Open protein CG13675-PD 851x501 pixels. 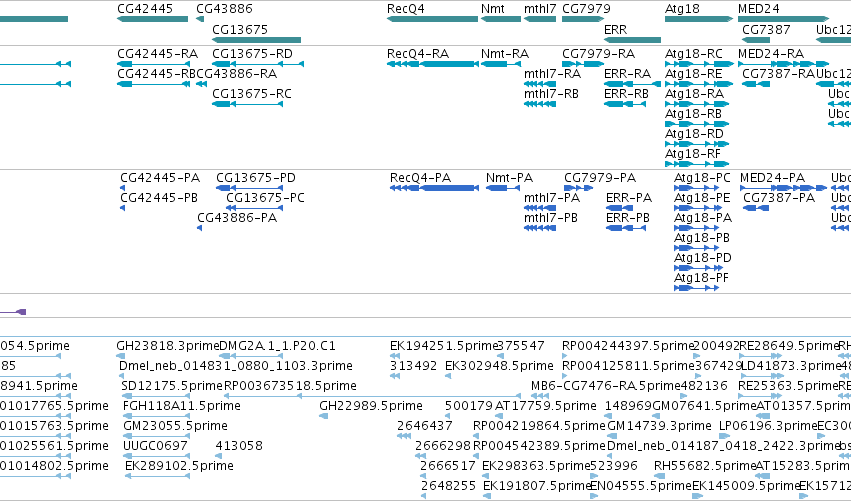[256, 177]
